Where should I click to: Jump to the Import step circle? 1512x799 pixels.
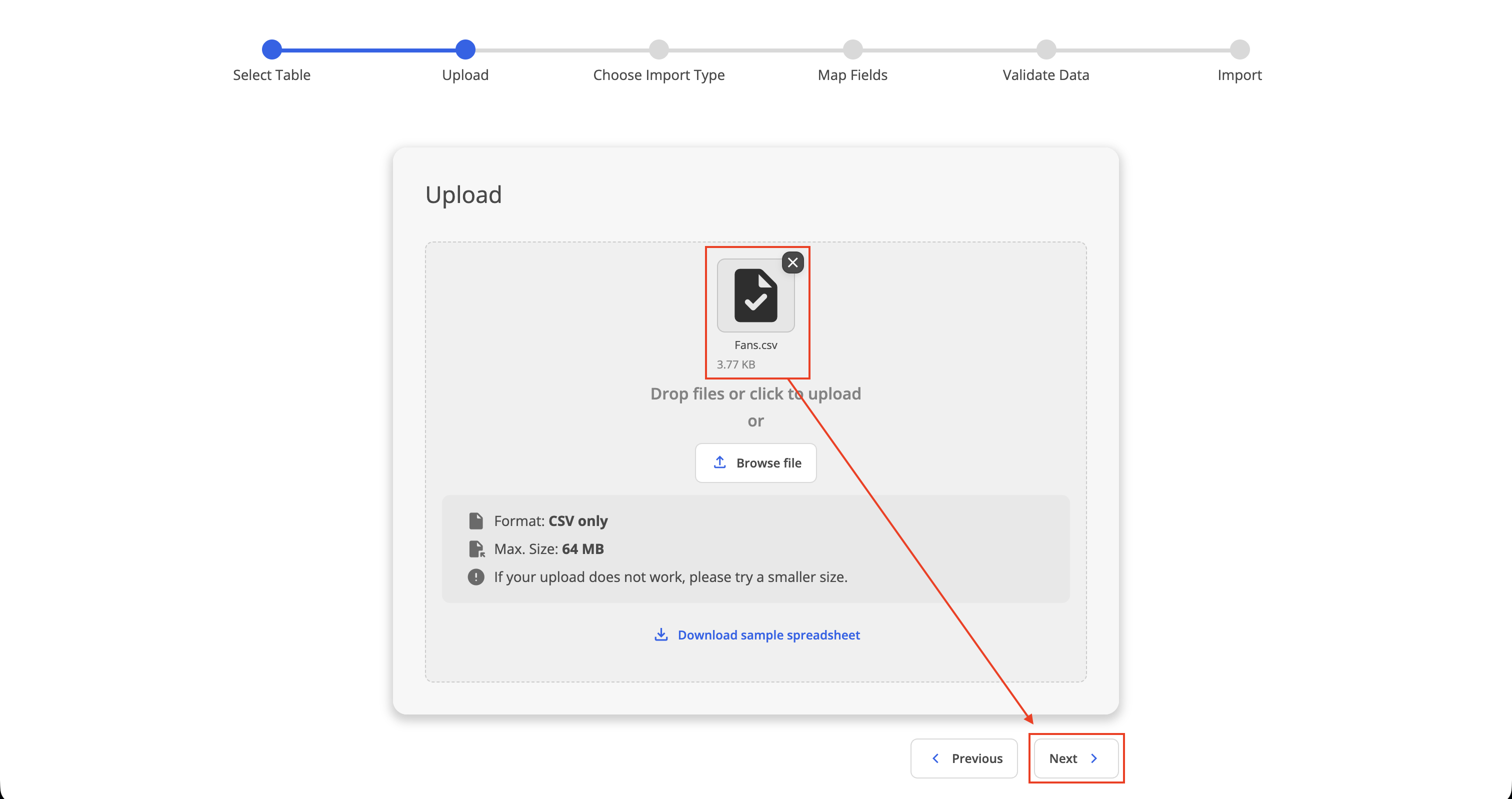tap(1239, 49)
